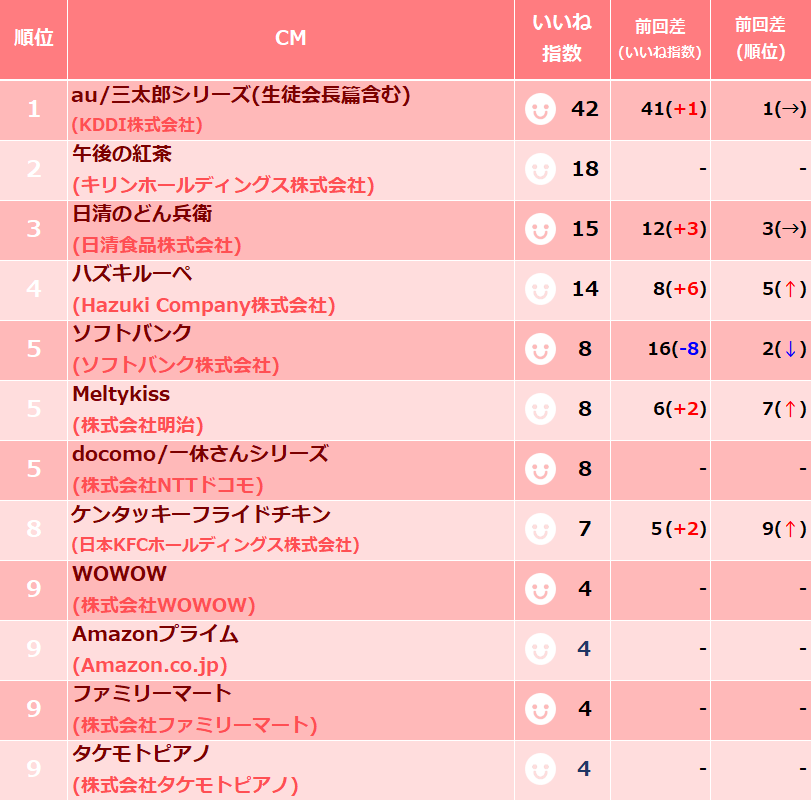Select the CM column header

(291, 39)
